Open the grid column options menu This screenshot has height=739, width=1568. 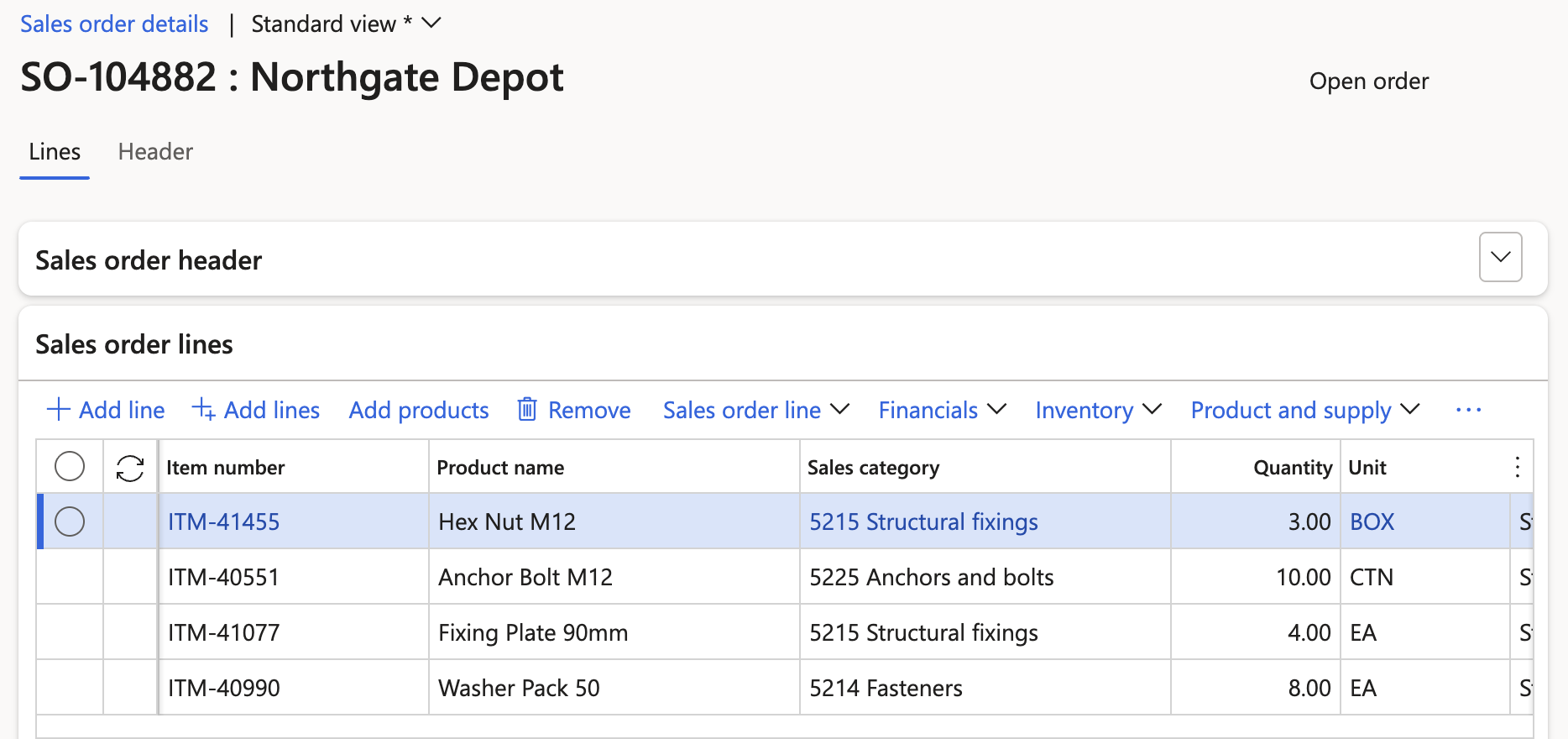coord(1517,468)
